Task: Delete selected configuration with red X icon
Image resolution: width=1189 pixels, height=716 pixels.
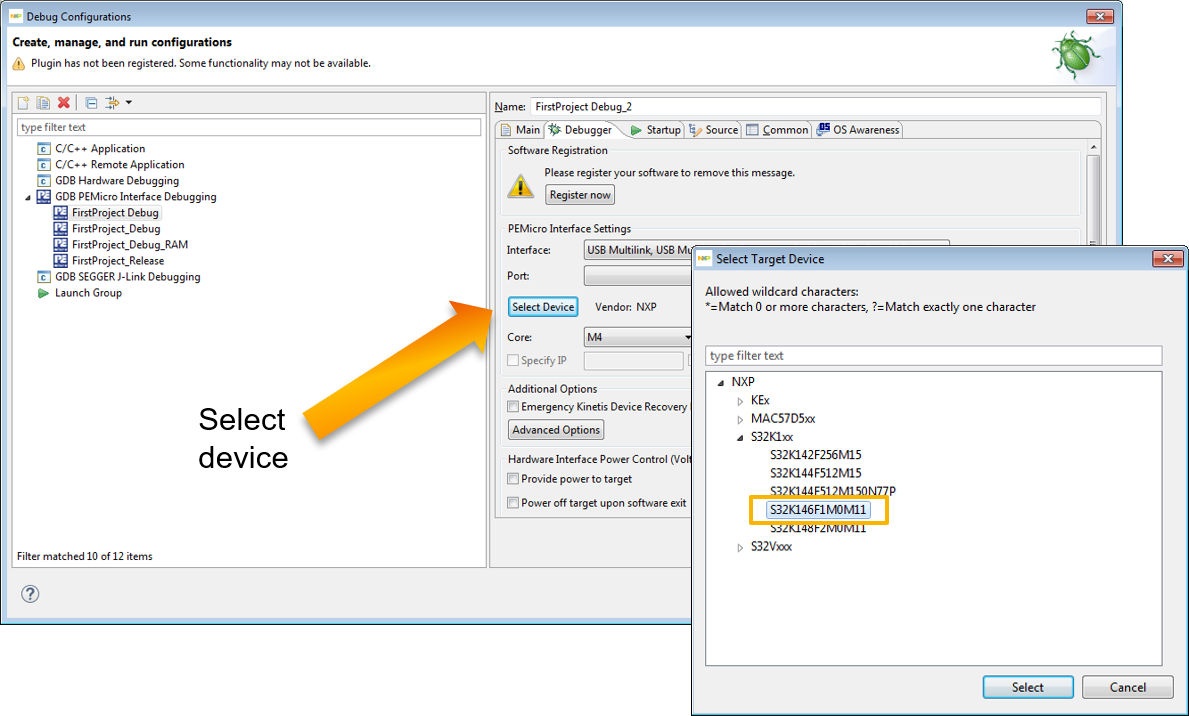Action: 63,103
